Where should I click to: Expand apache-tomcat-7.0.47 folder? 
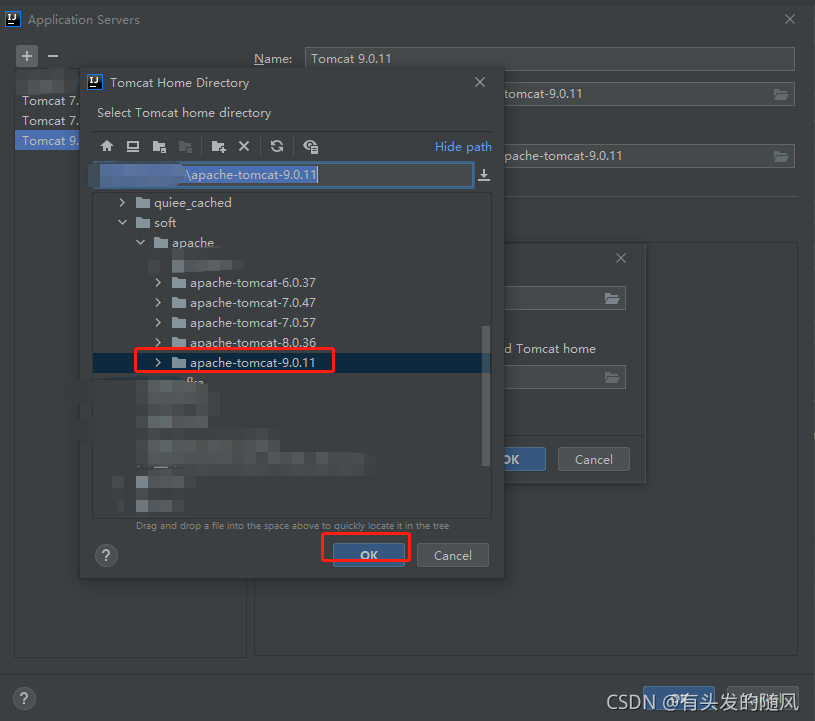pos(158,303)
